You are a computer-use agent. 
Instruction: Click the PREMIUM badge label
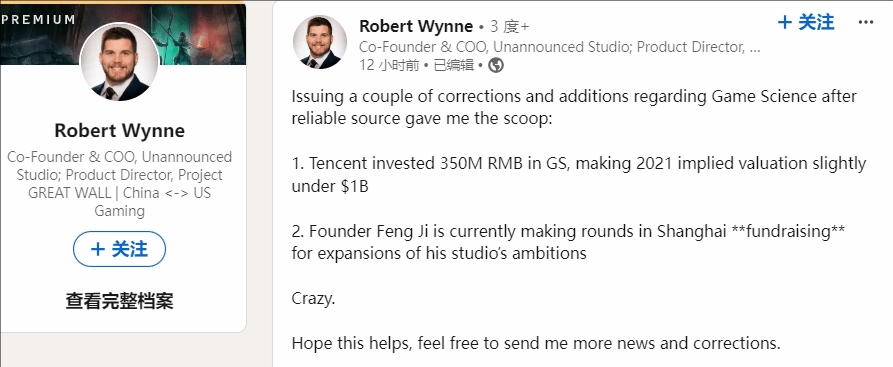coord(38,19)
